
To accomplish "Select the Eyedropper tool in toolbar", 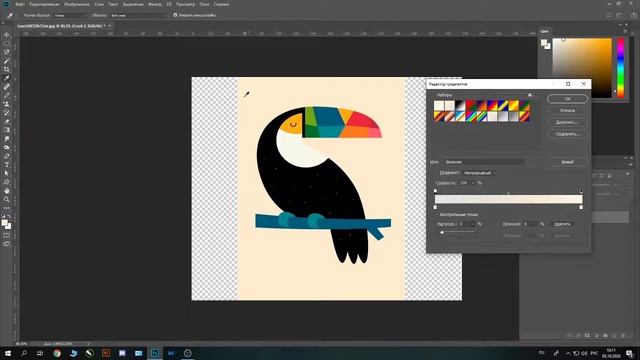I will pyautogui.click(x=7, y=78).
